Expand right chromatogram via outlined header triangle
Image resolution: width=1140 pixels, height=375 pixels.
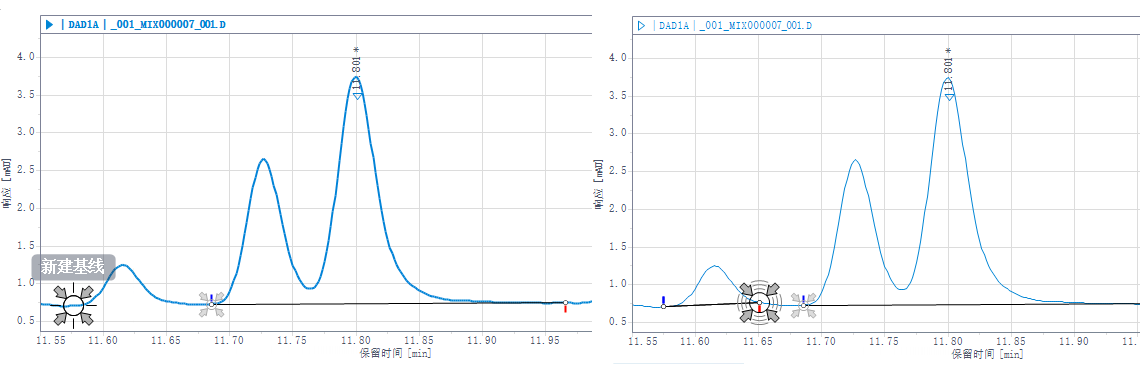click(641, 25)
